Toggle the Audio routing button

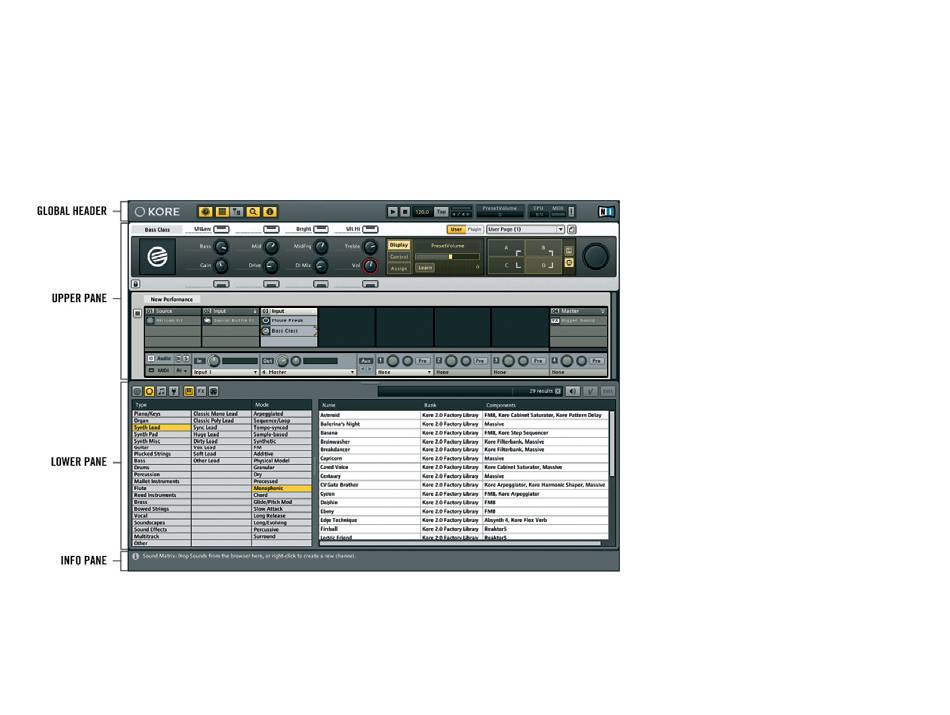point(160,359)
